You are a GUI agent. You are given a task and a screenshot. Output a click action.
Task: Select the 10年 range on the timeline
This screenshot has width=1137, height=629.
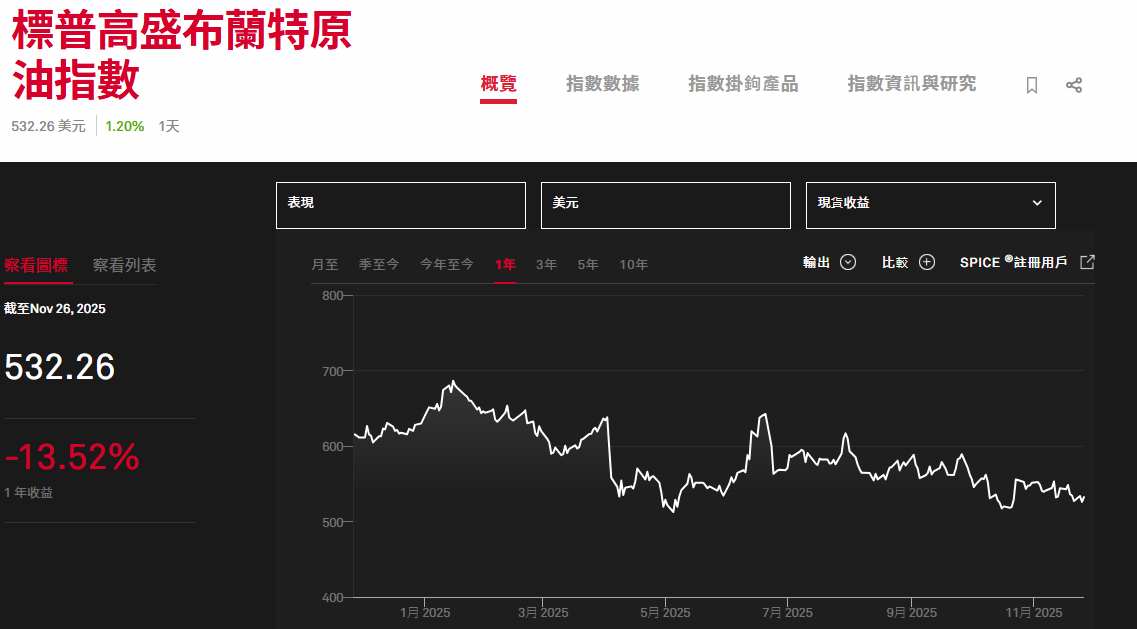(x=633, y=264)
